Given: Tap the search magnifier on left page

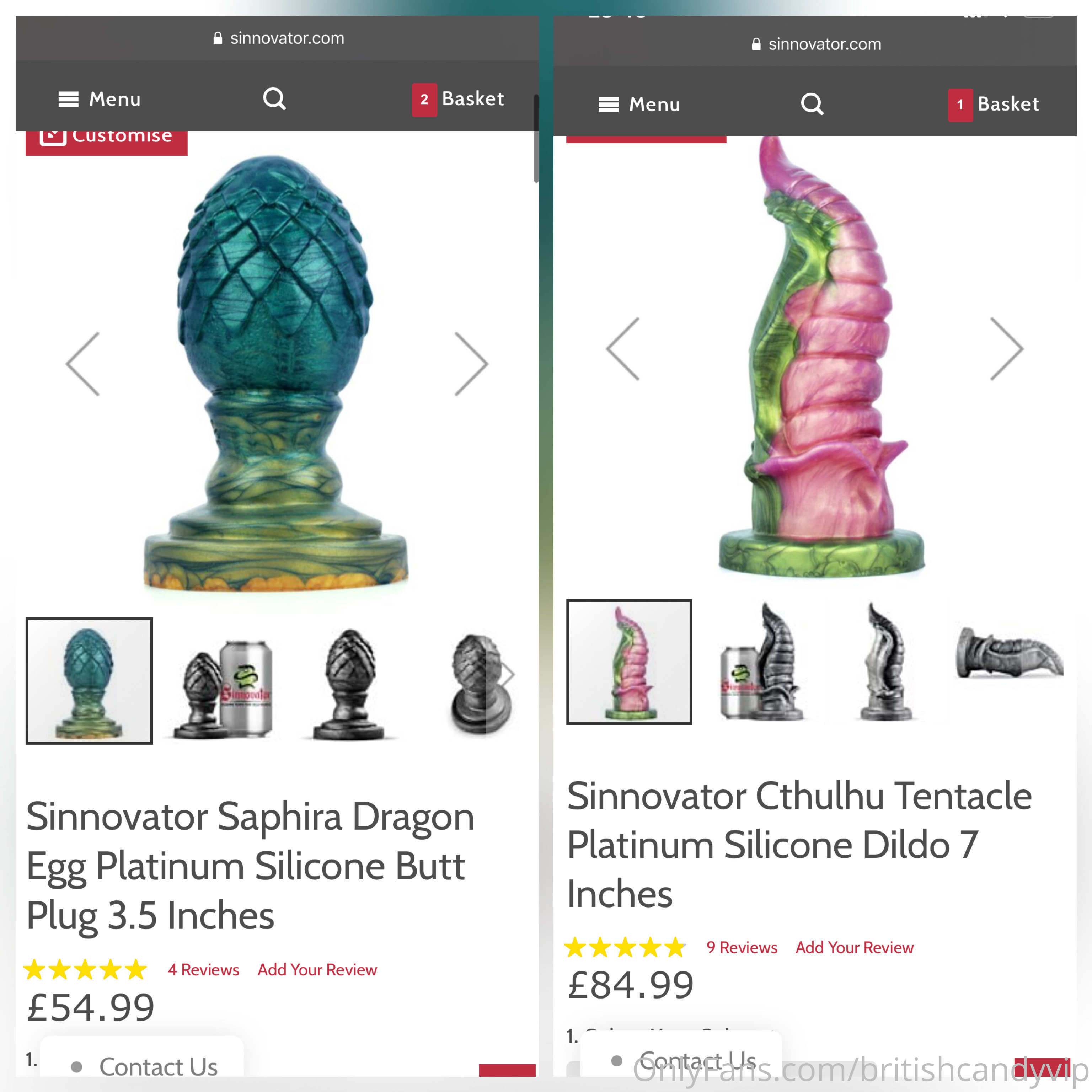Looking at the screenshot, I should click(275, 99).
